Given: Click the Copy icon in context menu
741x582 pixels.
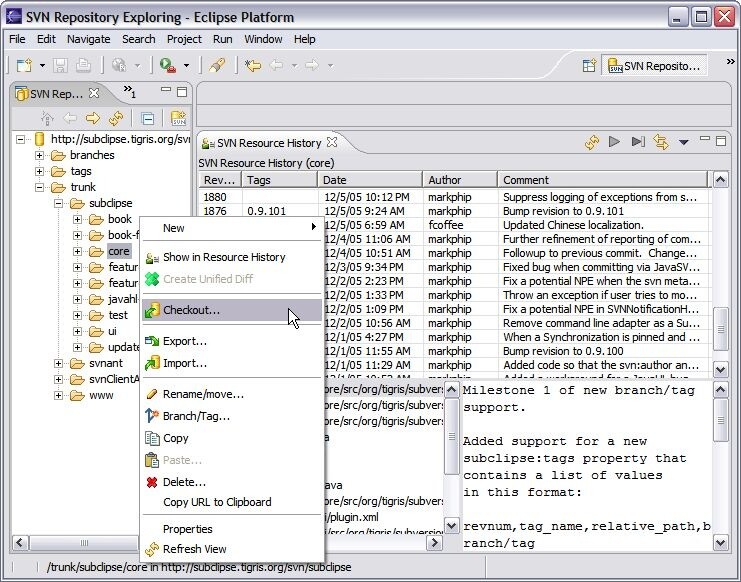Looking at the screenshot, I should pyautogui.click(x=152, y=438).
